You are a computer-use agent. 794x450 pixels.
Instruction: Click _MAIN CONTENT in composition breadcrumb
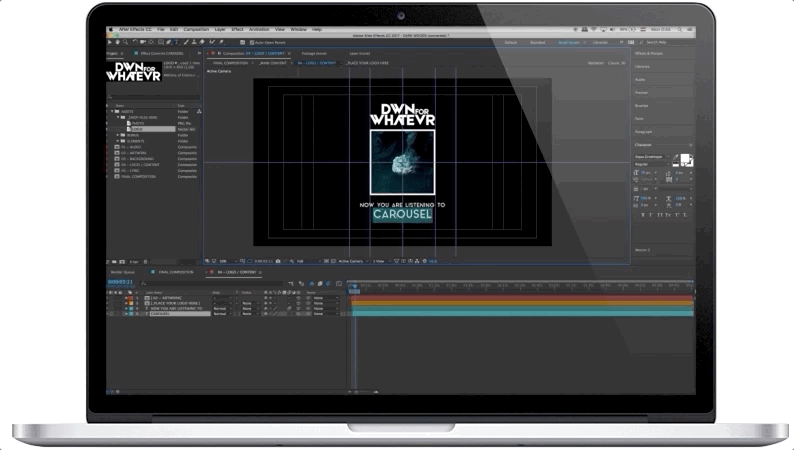[x=272, y=63]
